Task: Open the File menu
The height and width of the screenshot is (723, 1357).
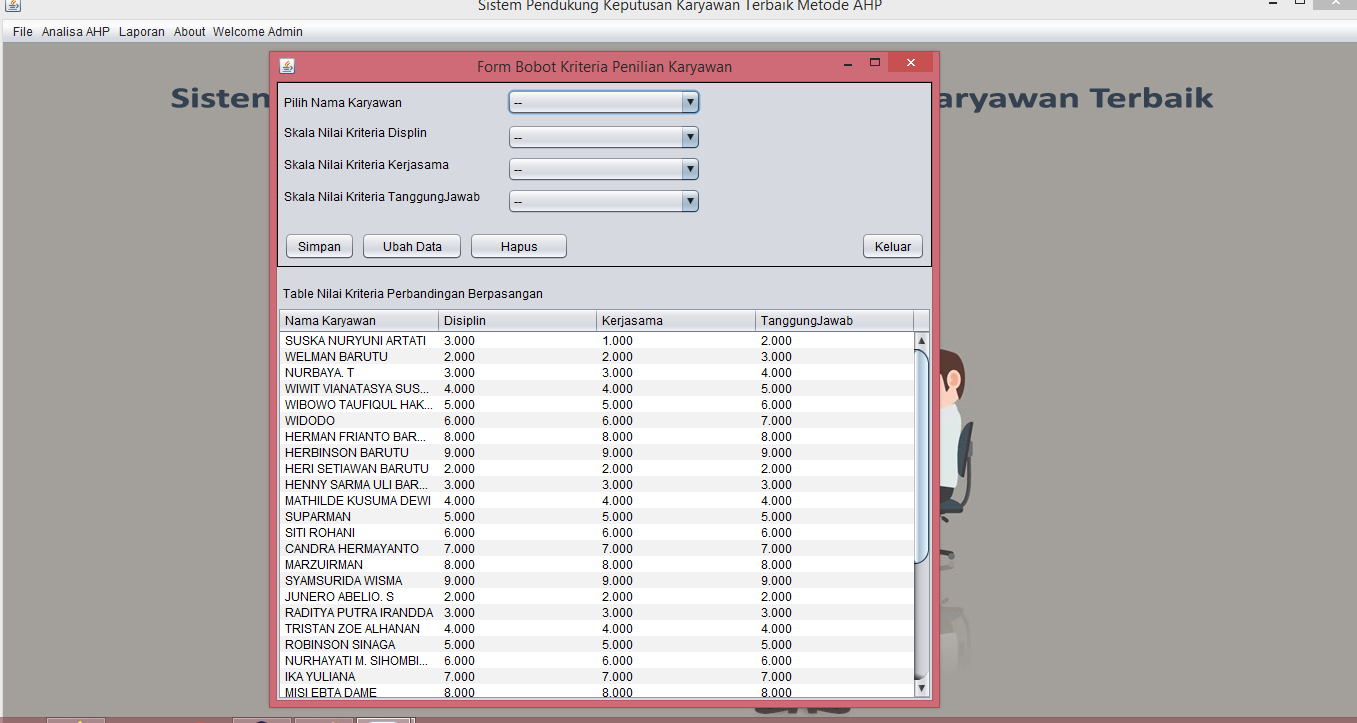Action: click(x=21, y=31)
